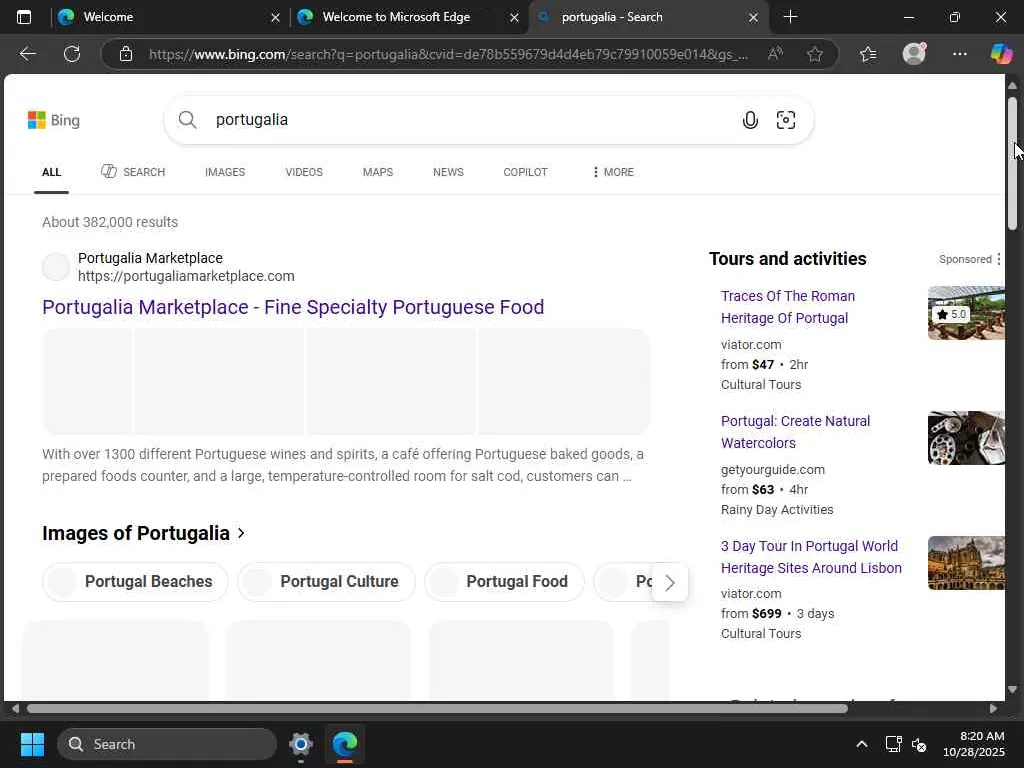Click the Bing logo
The width and height of the screenshot is (1024, 768).
54,120
